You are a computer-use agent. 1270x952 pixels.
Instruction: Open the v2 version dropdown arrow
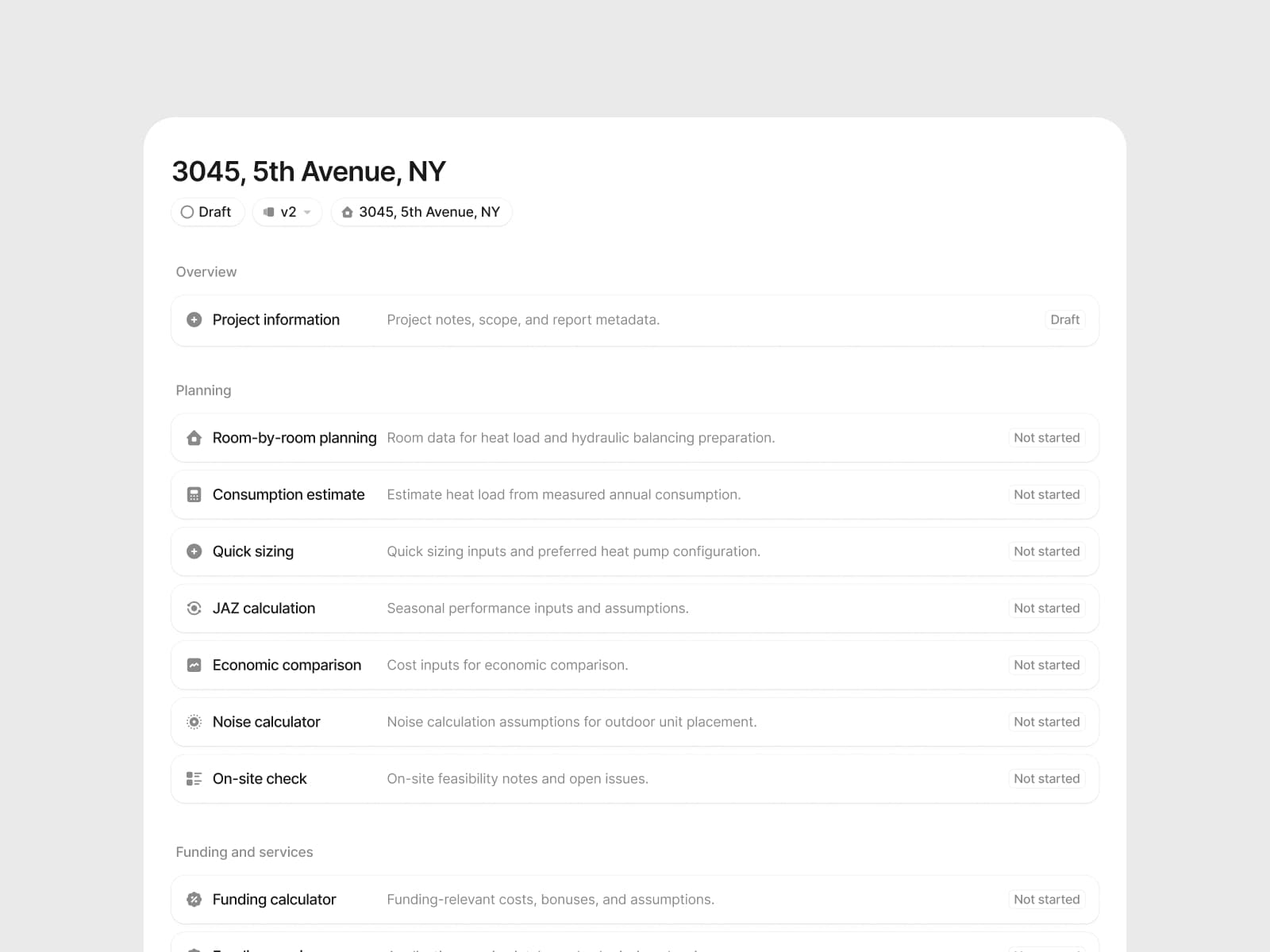tap(307, 213)
